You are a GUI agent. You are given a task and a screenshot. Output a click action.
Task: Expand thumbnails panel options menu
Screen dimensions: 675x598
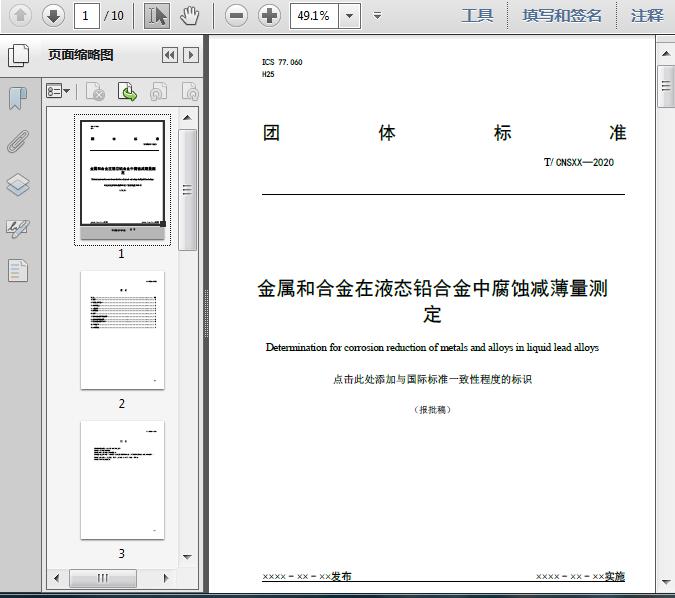click(x=58, y=92)
